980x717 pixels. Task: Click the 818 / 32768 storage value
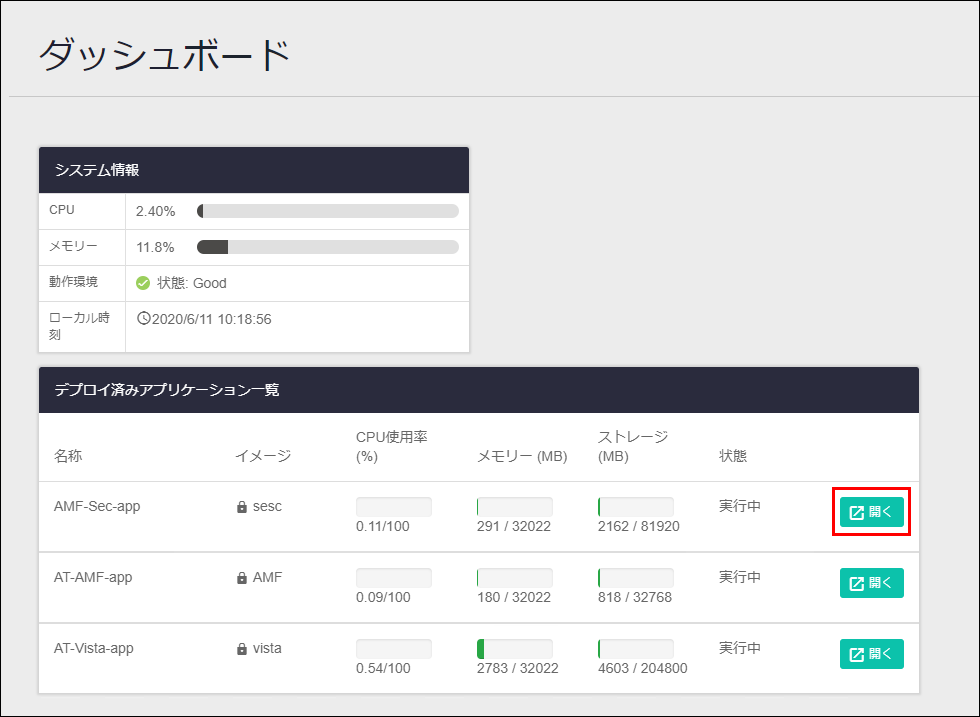click(x=635, y=598)
